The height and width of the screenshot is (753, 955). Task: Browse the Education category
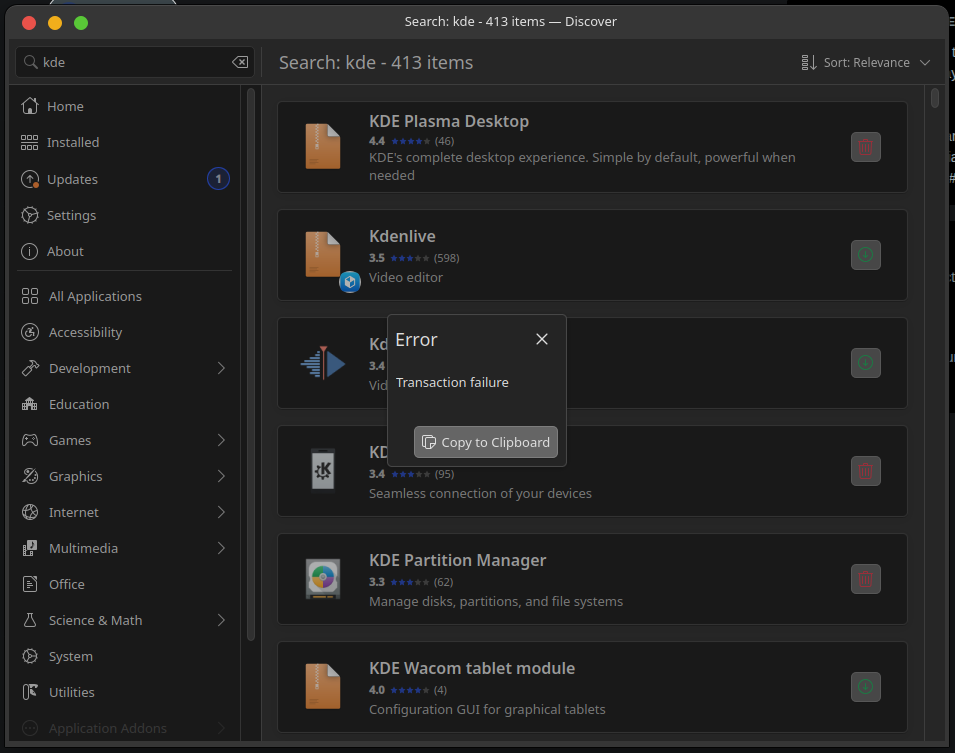click(x=125, y=404)
